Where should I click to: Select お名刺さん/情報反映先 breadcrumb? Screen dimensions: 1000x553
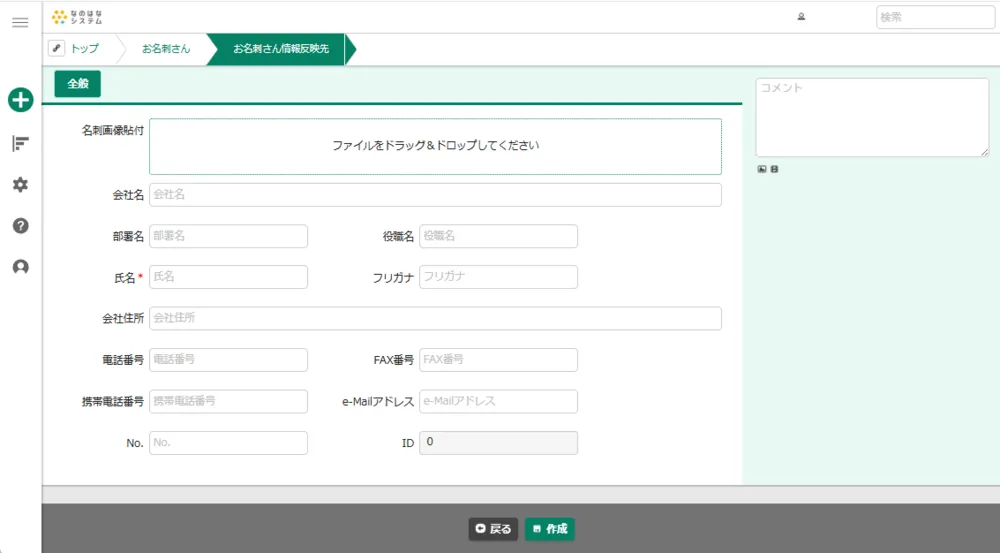[x=281, y=49]
